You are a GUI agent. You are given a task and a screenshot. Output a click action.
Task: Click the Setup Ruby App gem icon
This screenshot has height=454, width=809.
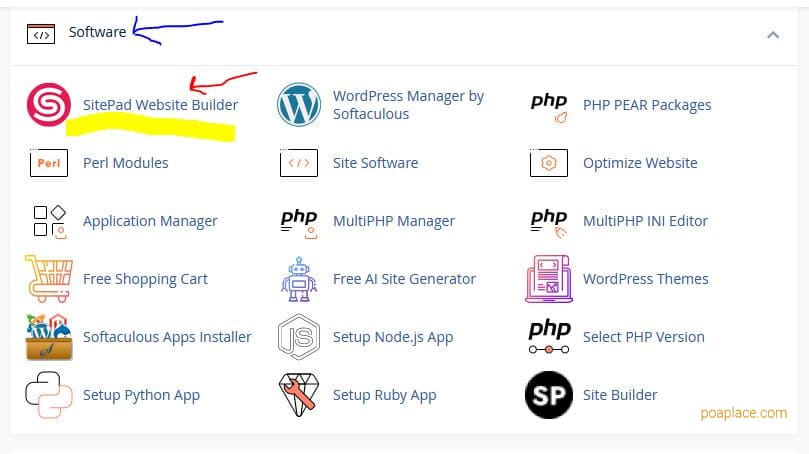[299, 395]
